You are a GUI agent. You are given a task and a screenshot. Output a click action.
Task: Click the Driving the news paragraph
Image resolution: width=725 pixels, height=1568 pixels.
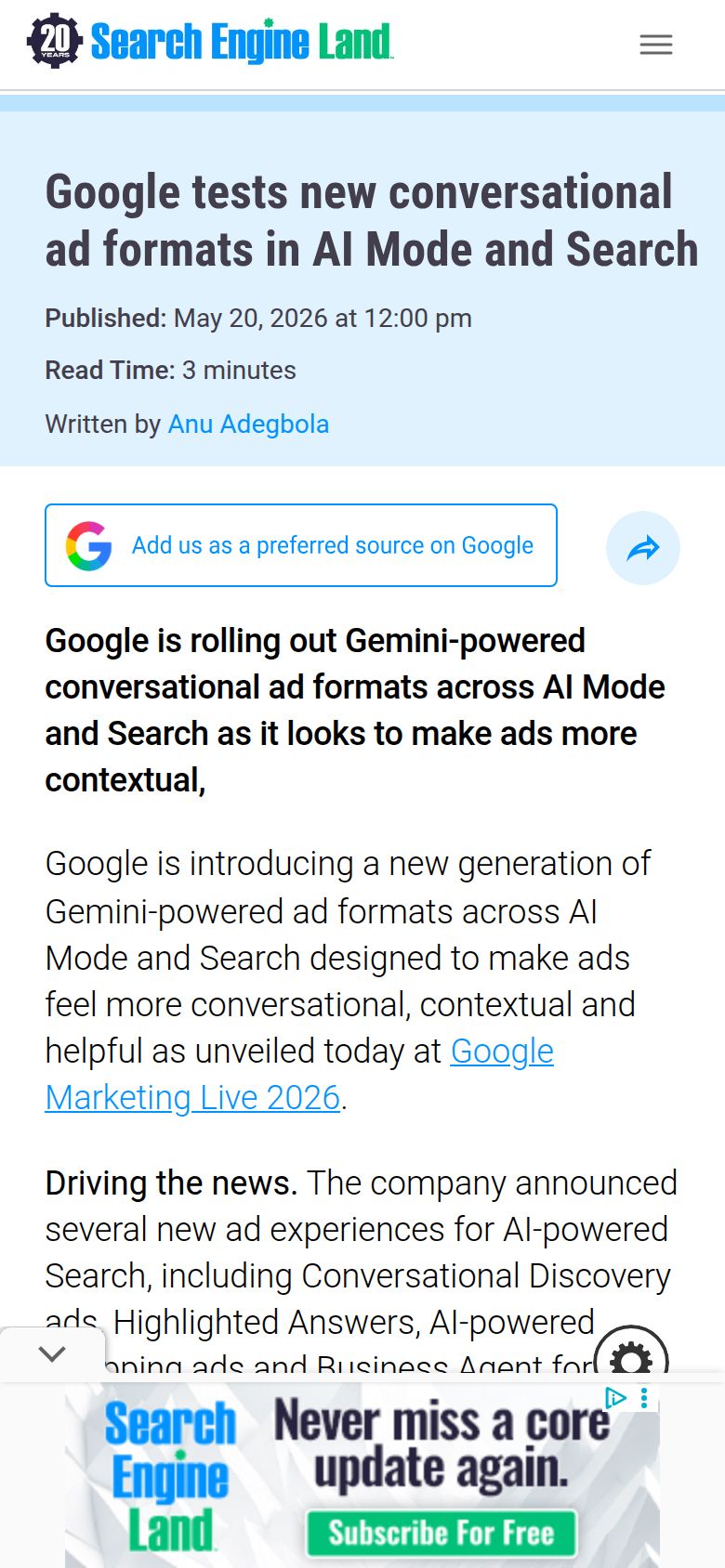pyautogui.click(x=362, y=1274)
